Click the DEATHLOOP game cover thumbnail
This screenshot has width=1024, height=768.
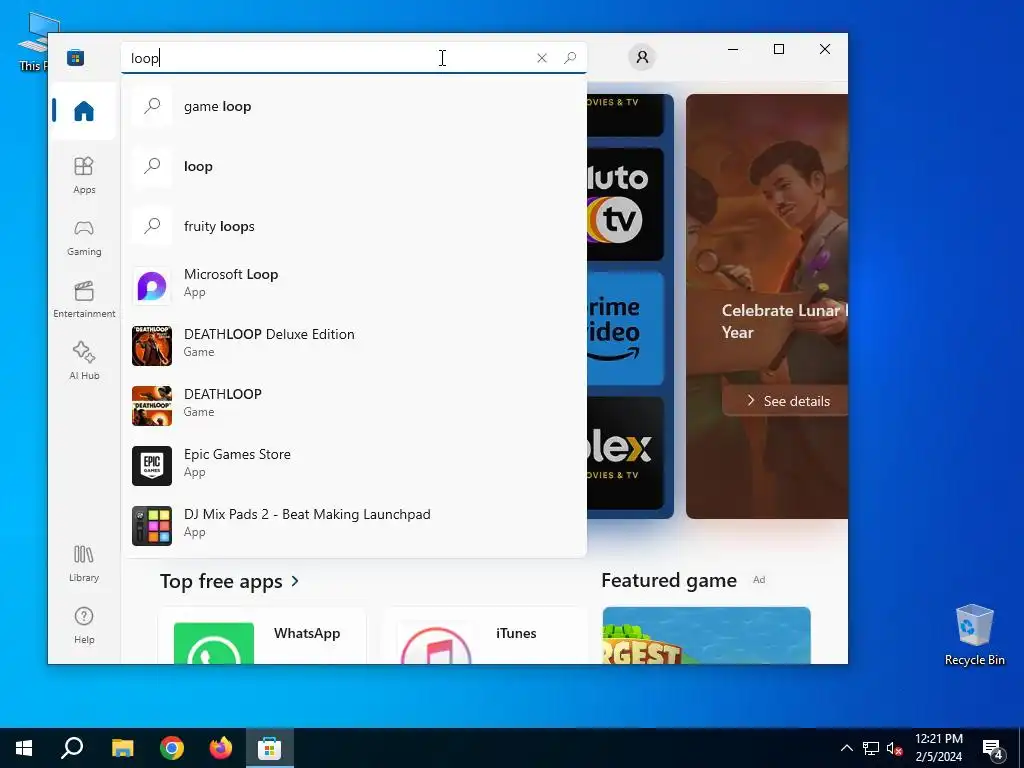point(152,406)
